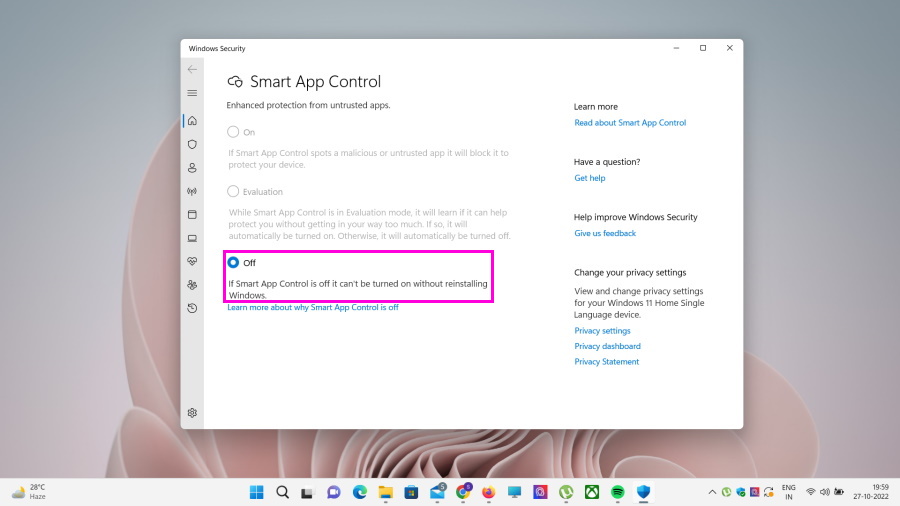Image resolution: width=900 pixels, height=506 pixels.
Task: Open the Privacy dashboard link
Action: (x=607, y=346)
